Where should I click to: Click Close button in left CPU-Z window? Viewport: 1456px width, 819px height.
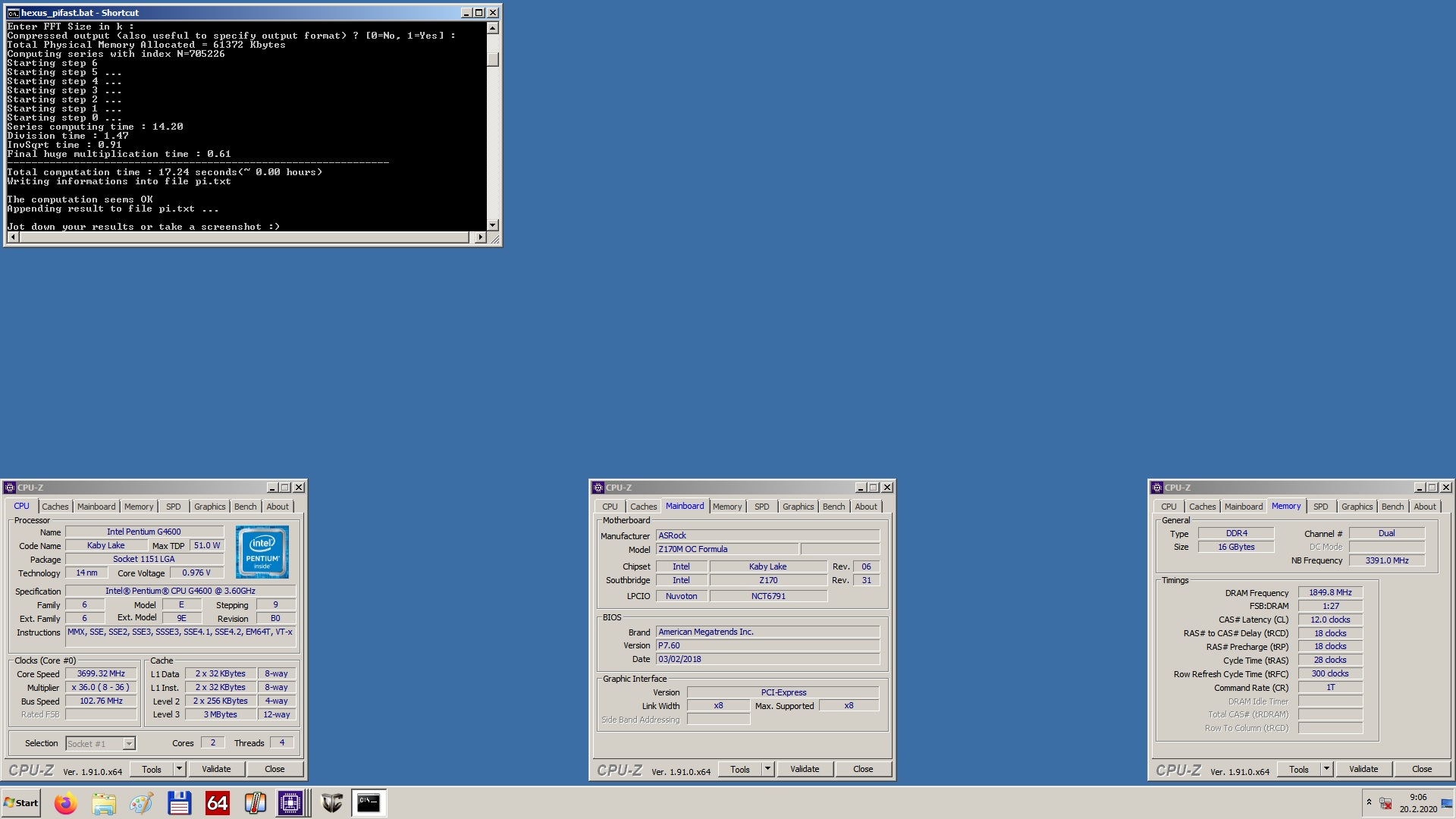[x=275, y=769]
